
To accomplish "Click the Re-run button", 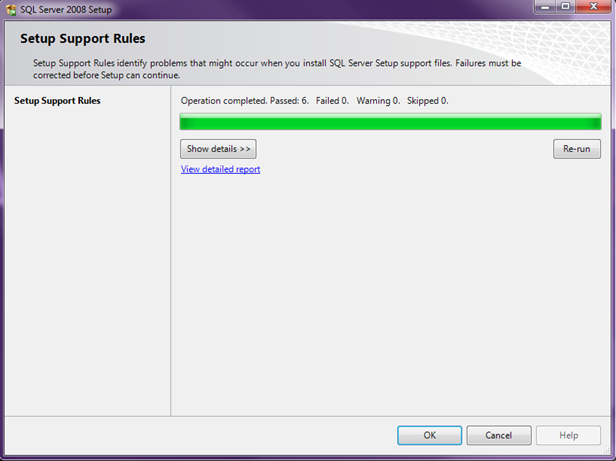I will 577,149.
